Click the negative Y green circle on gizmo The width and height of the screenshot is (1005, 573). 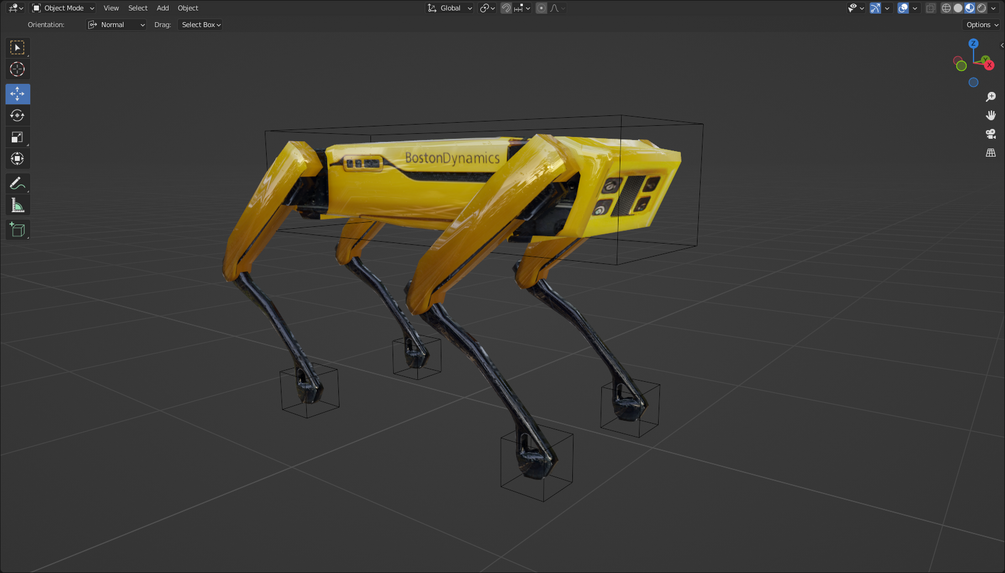[961, 66]
